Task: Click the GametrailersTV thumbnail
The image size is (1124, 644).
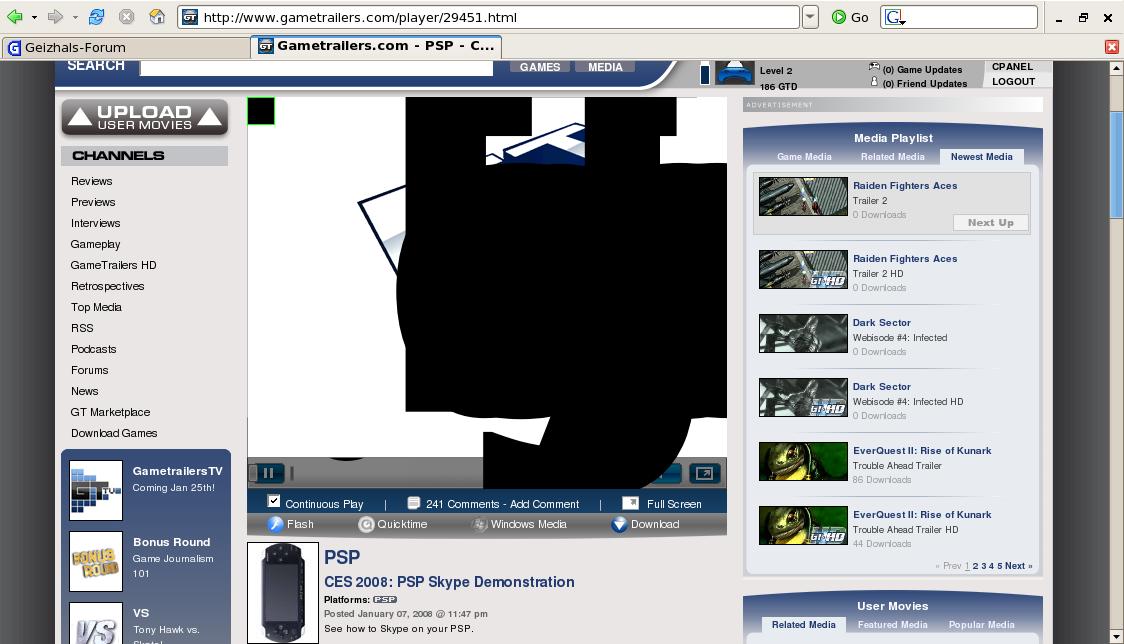Action: pos(96,491)
